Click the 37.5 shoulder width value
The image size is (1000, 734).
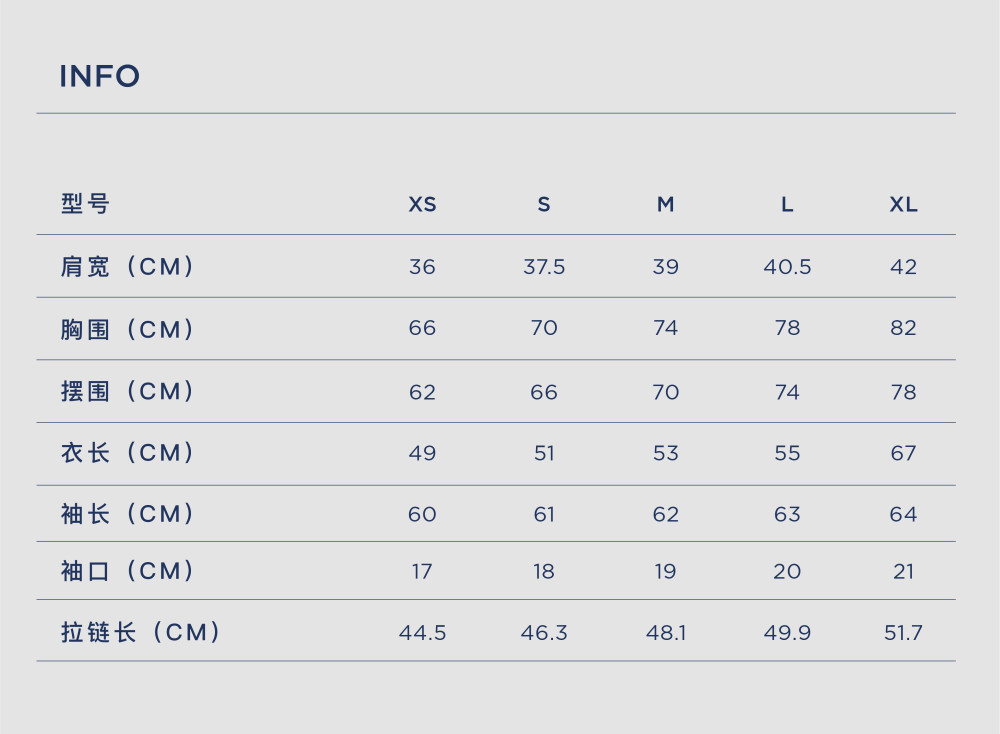(x=544, y=267)
